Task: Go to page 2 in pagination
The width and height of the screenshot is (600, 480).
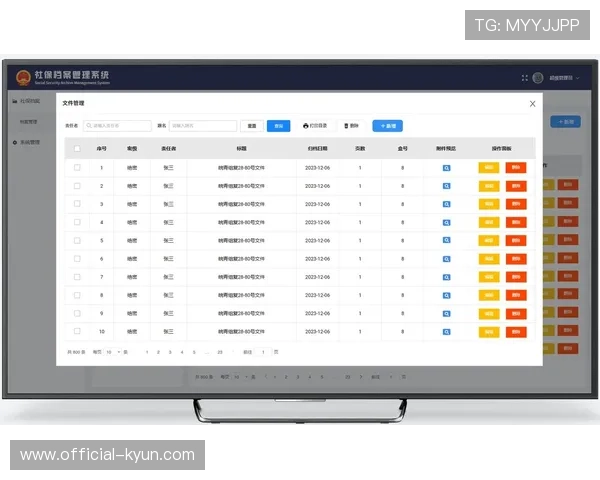Action: coord(159,352)
